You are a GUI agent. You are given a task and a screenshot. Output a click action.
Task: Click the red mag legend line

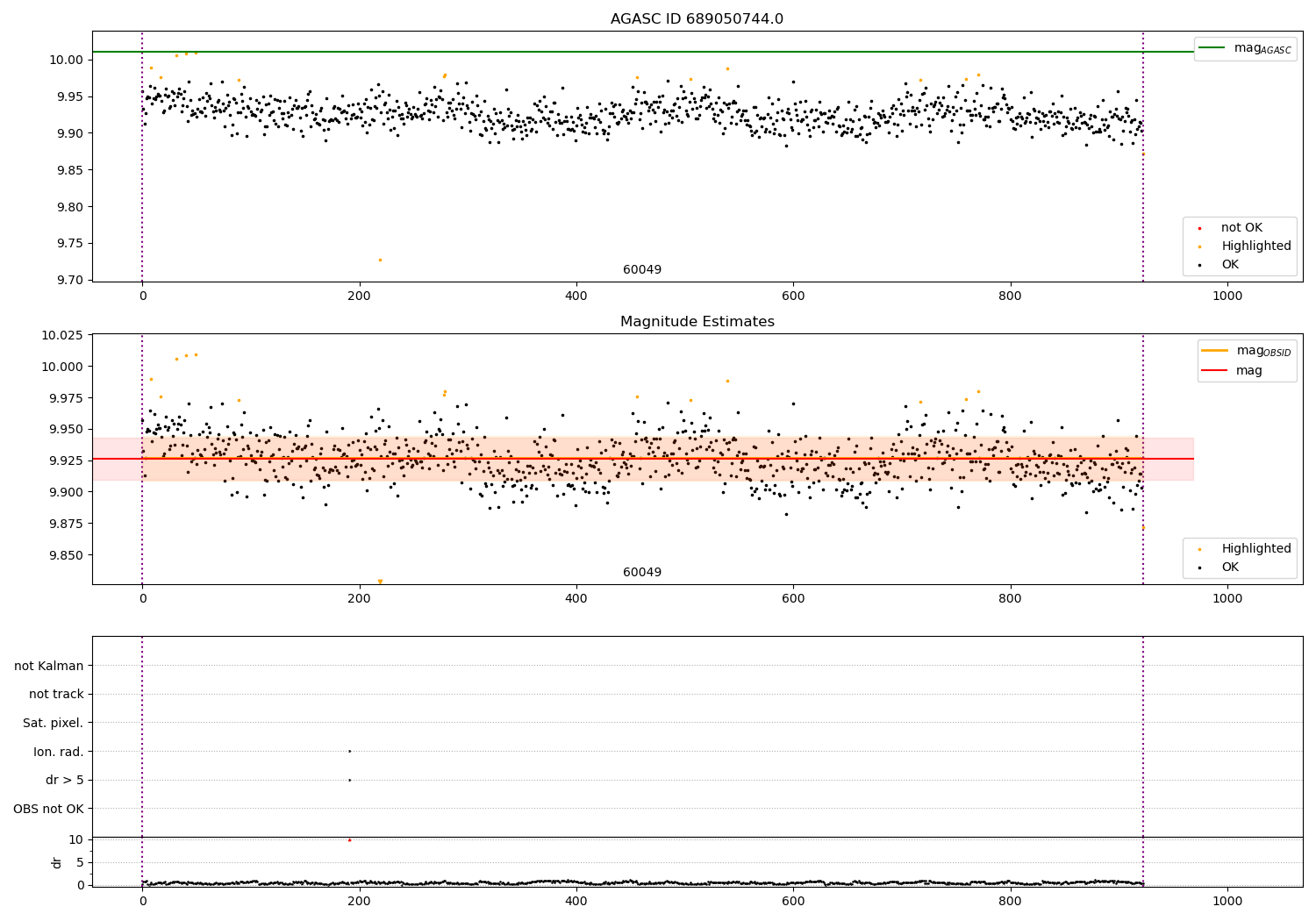(1215, 371)
